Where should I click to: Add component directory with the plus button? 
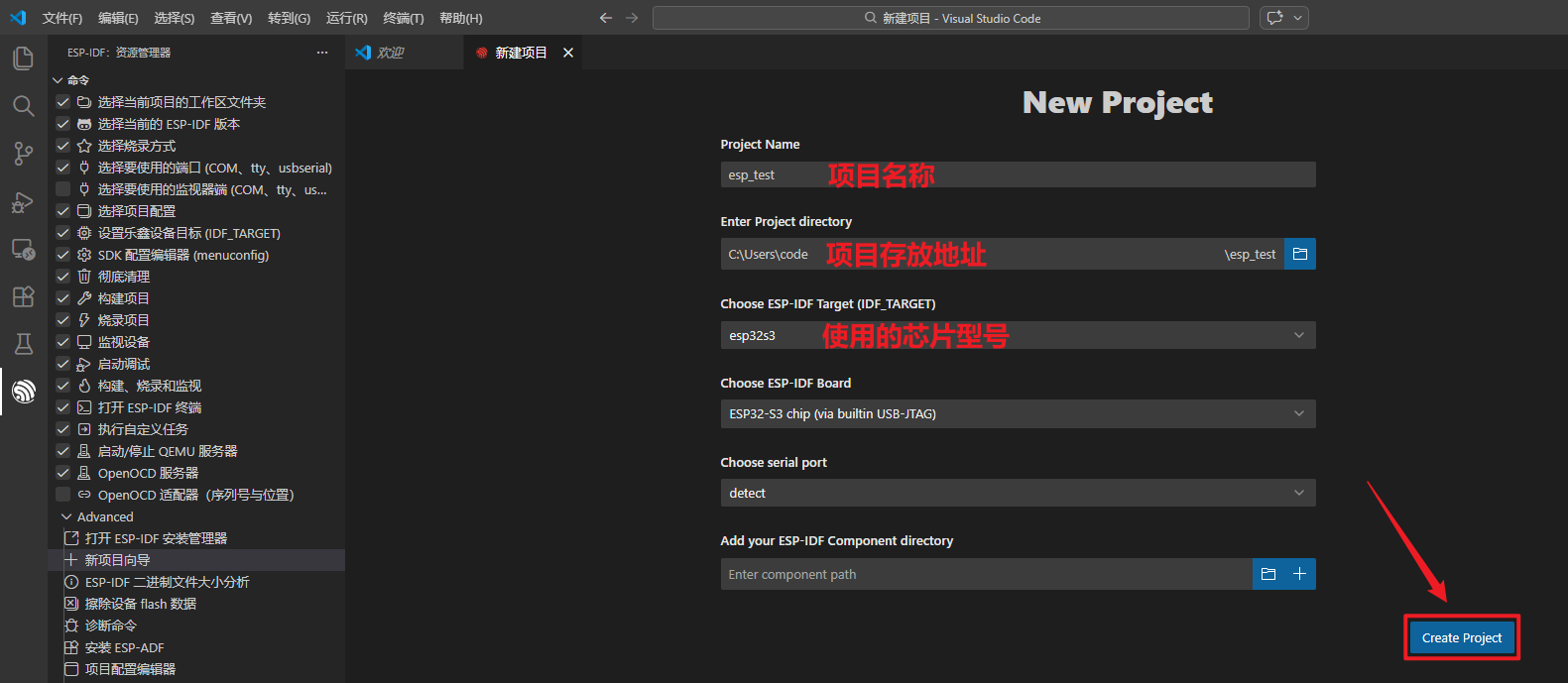[x=1300, y=574]
